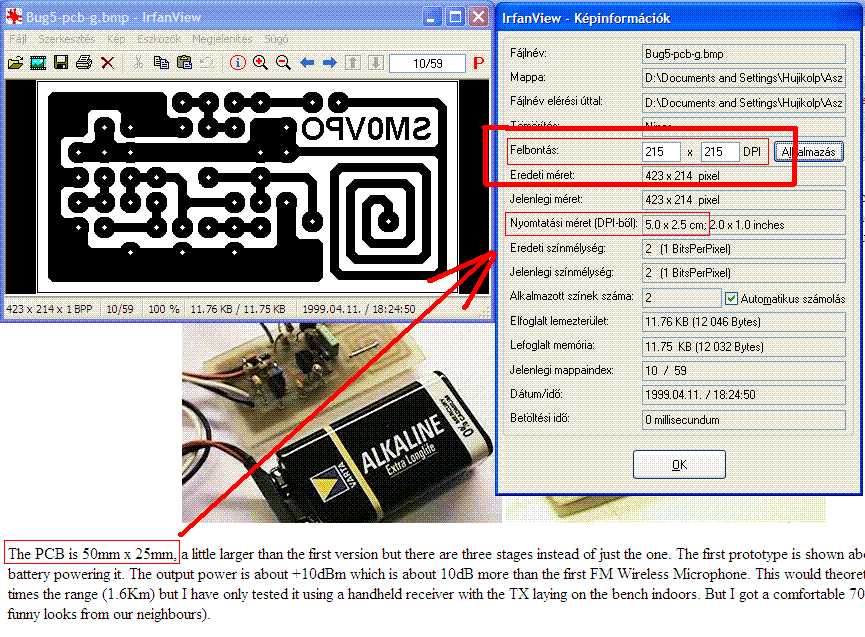Minimize the IrfanView main window
Viewport: 865px width, 637px height.
[431, 17]
